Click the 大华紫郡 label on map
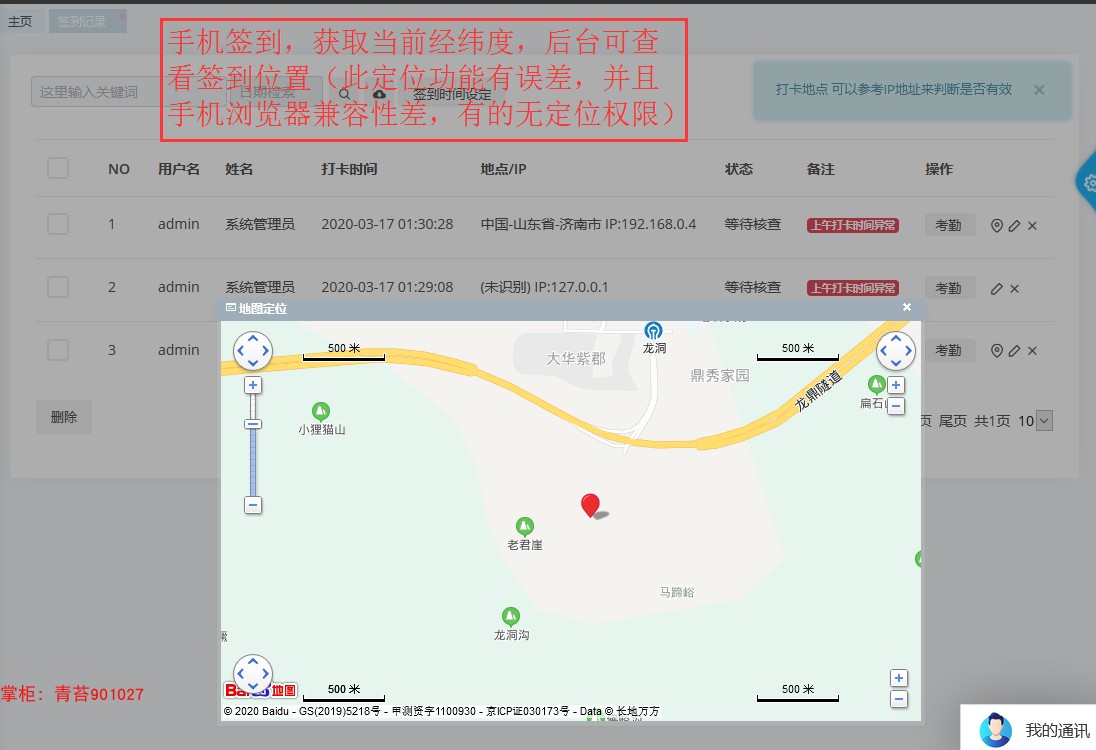This screenshot has width=1096, height=750. pyautogui.click(x=575, y=359)
